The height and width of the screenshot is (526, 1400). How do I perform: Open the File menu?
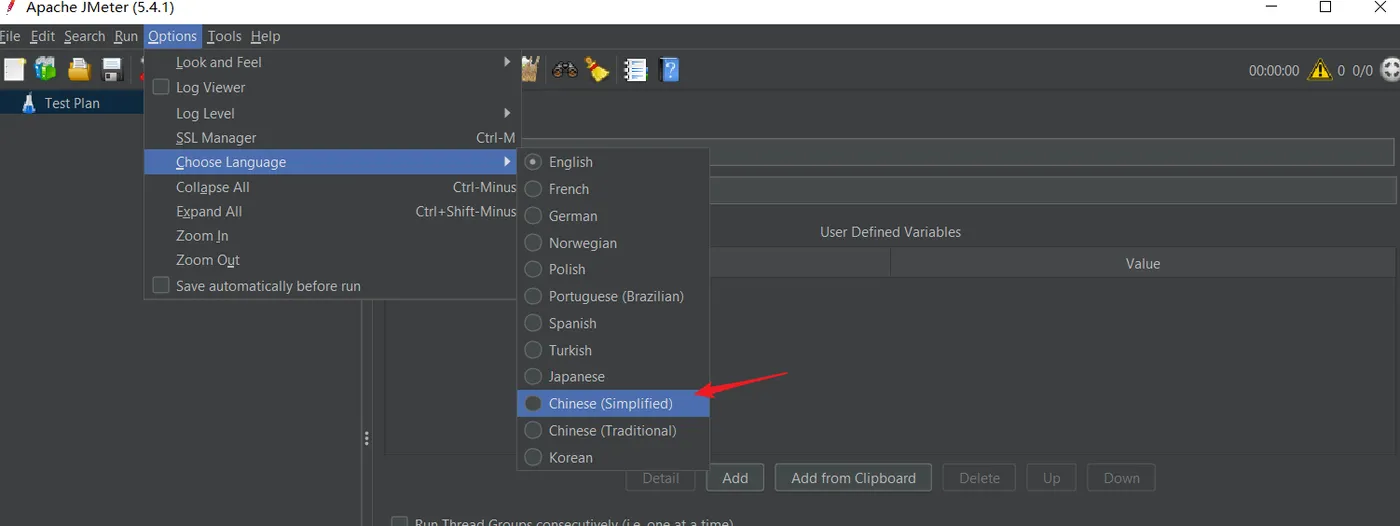10,36
